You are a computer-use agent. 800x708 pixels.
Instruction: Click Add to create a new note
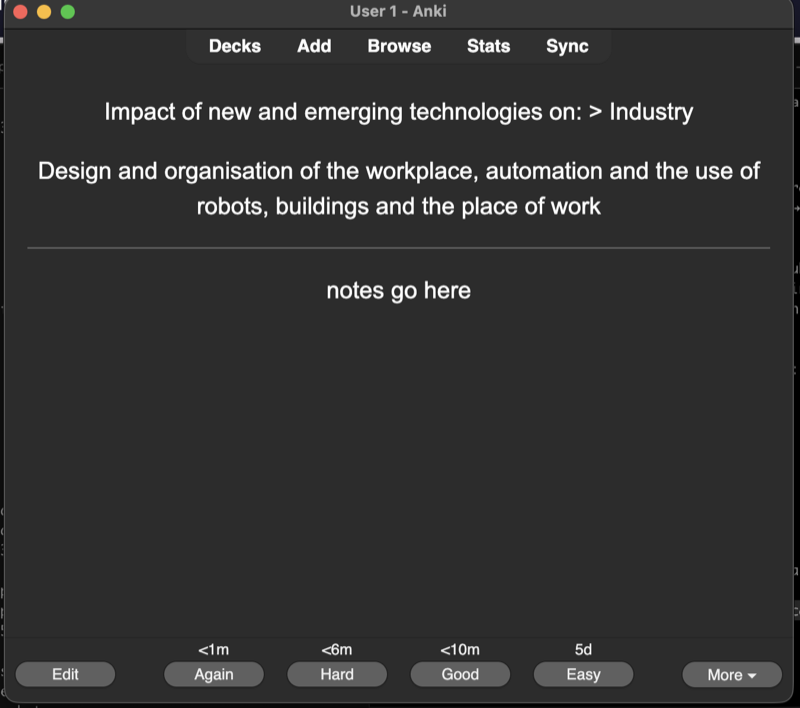tap(313, 46)
